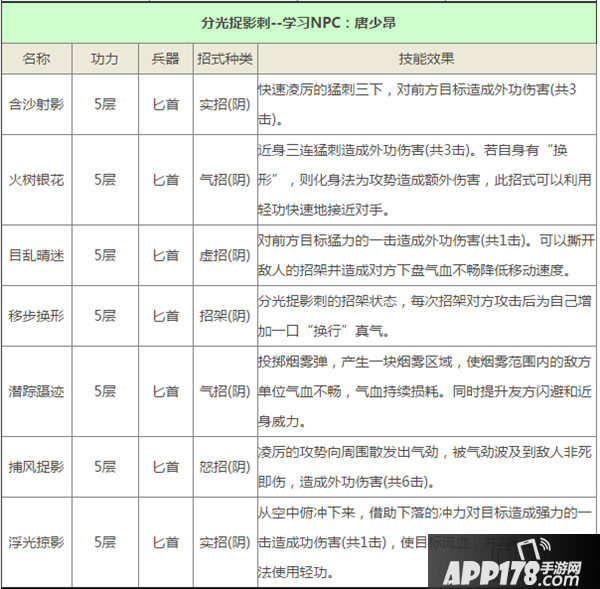Click the 兵器 column header
Image resolution: width=600 pixels, height=589 pixels.
pyautogui.click(x=165, y=59)
